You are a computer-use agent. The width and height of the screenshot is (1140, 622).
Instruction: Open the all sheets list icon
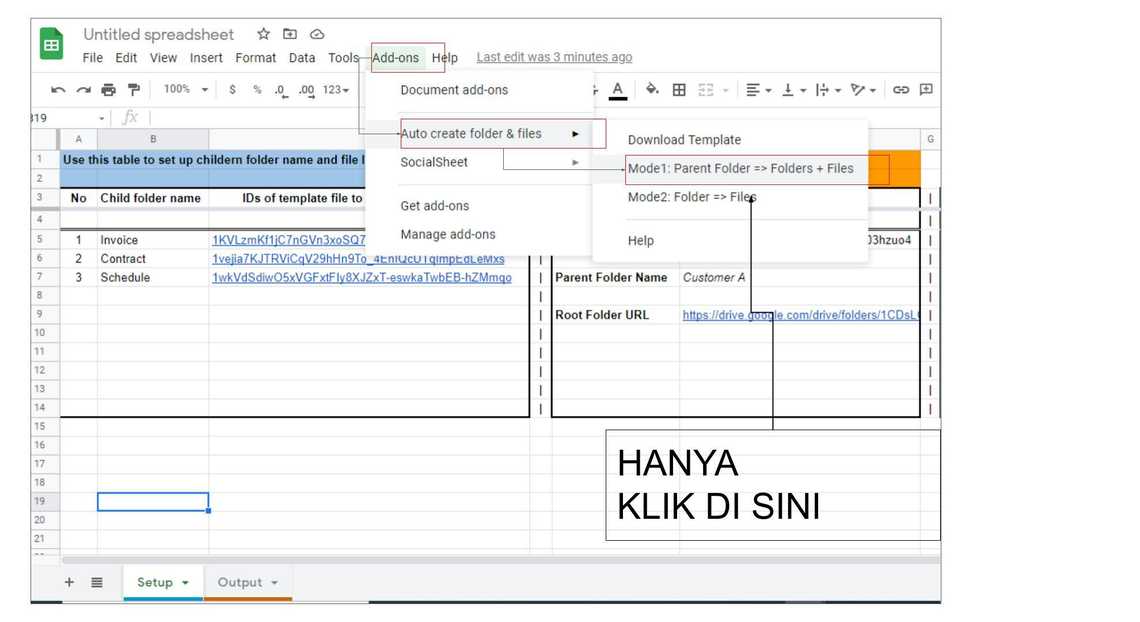click(97, 582)
